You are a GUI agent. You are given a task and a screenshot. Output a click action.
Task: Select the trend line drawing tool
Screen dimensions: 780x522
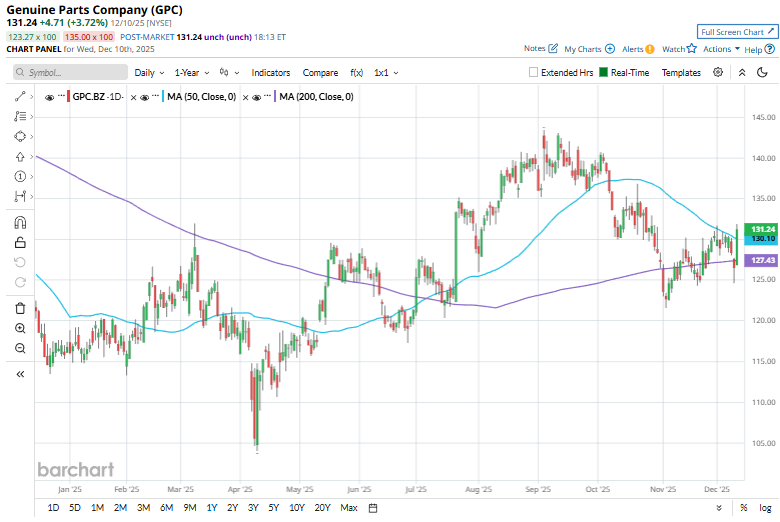19,97
